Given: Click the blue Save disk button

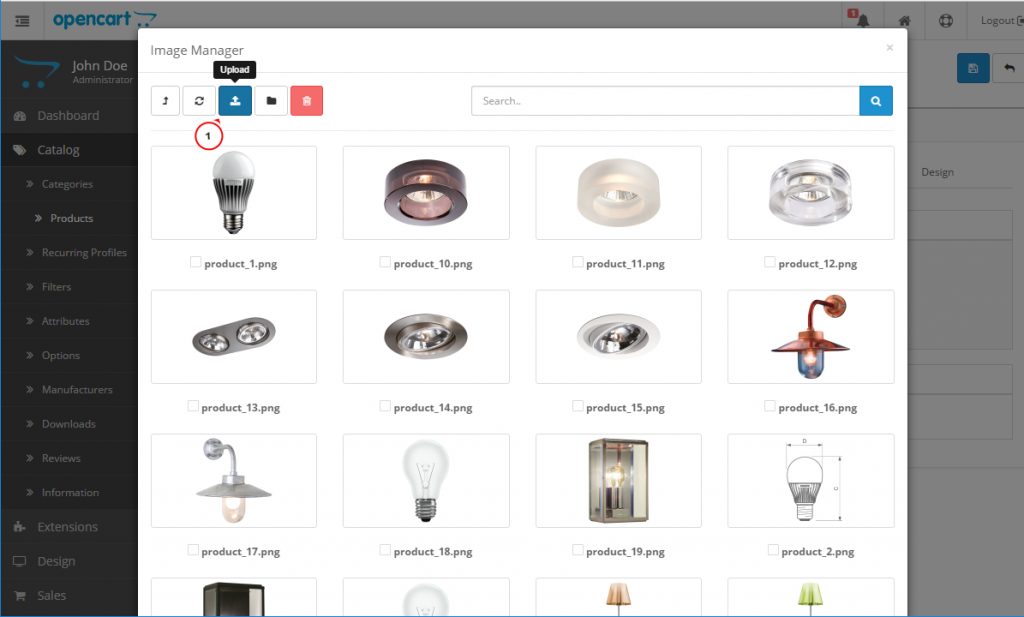Looking at the screenshot, I should (x=973, y=68).
